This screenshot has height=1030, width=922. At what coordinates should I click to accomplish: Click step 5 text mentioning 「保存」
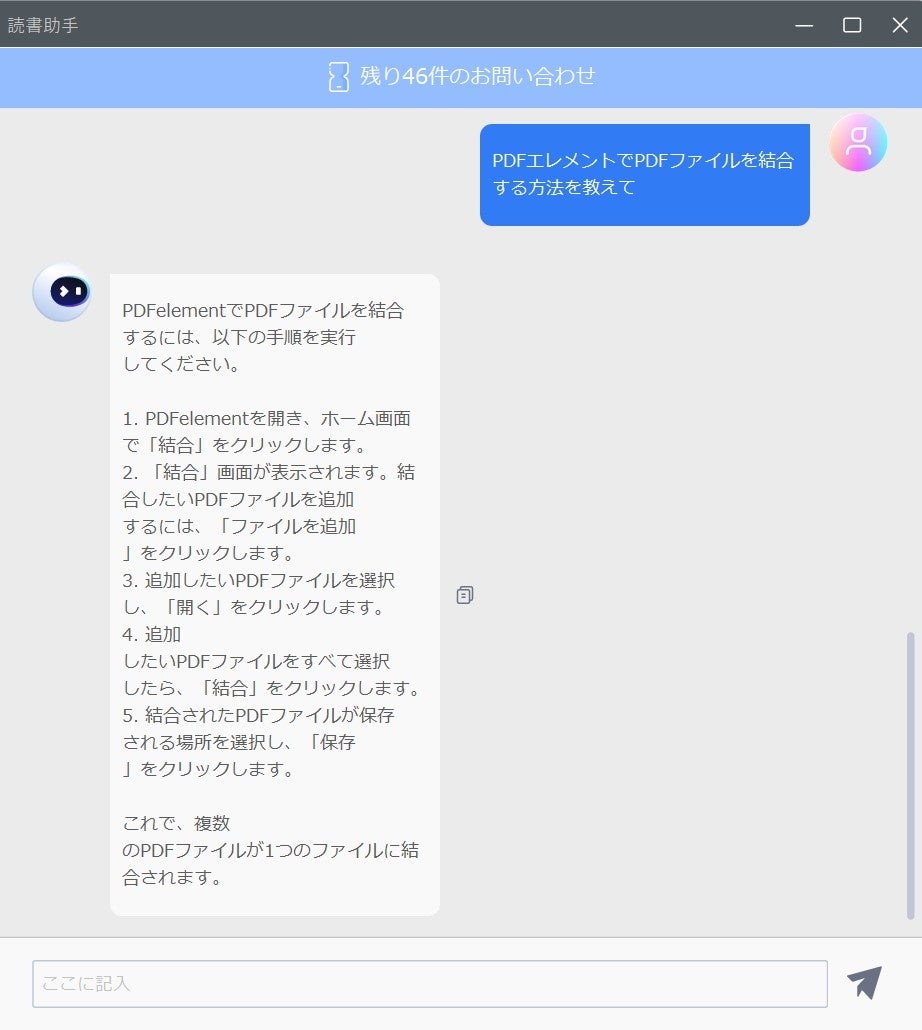click(x=258, y=742)
